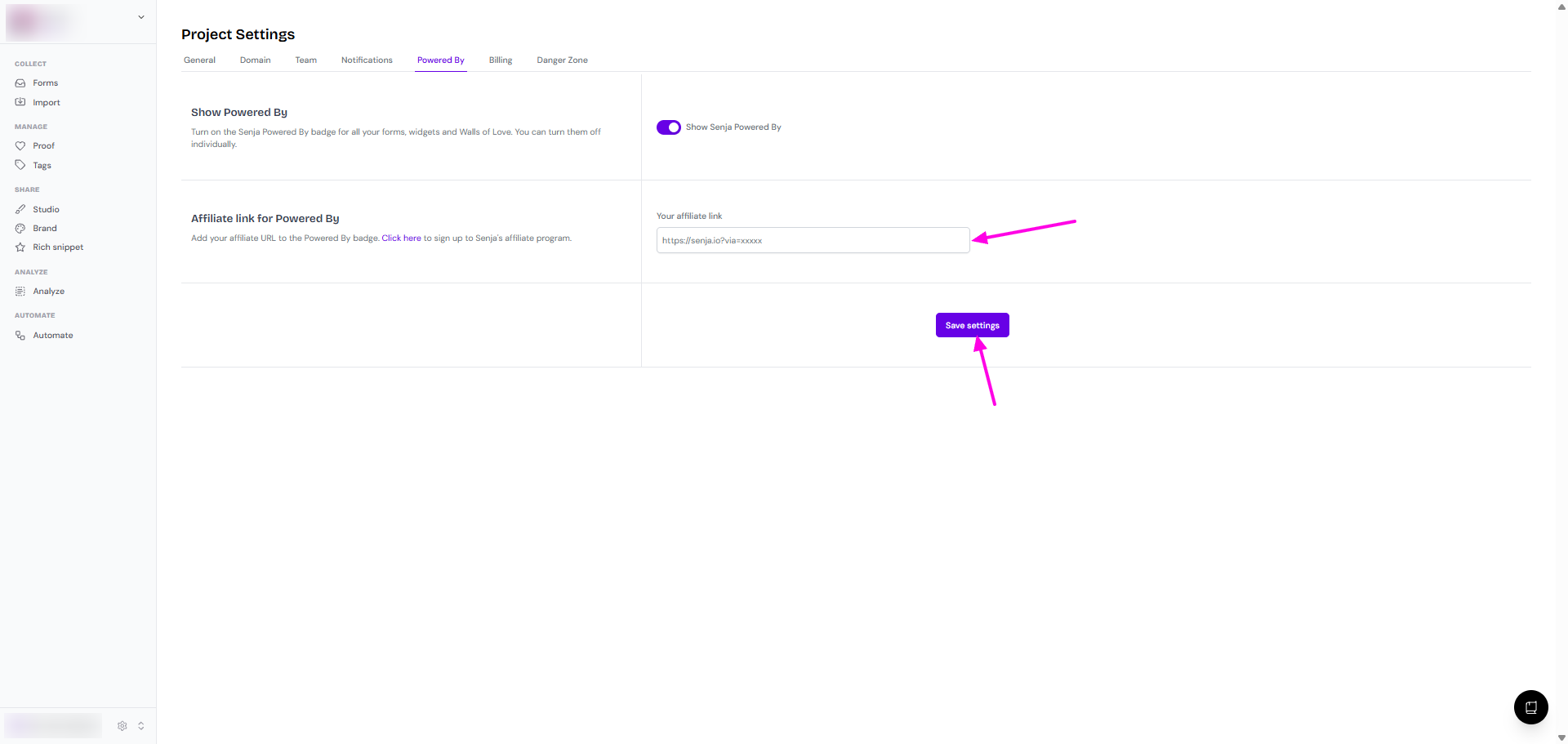Viewport: 1568px width, 744px height.
Task: Click the Import icon in sidebar
Action: point(20,102)
